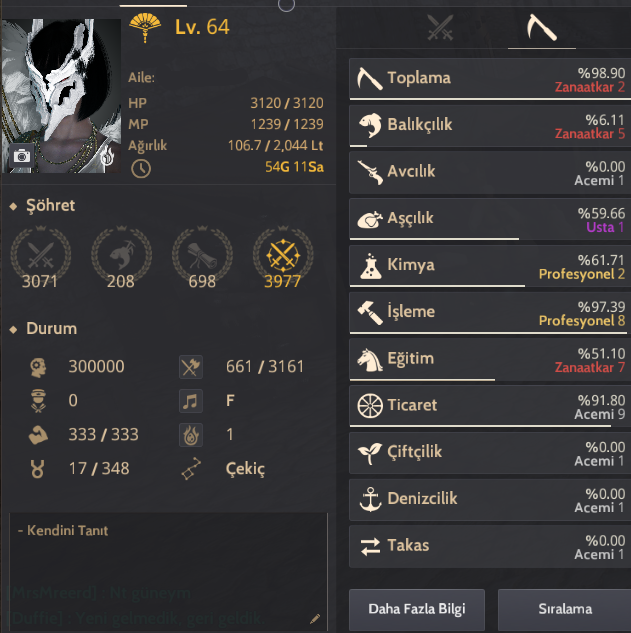
Task: Select the combat fame badge showing 3071
Action: (40, 258)
